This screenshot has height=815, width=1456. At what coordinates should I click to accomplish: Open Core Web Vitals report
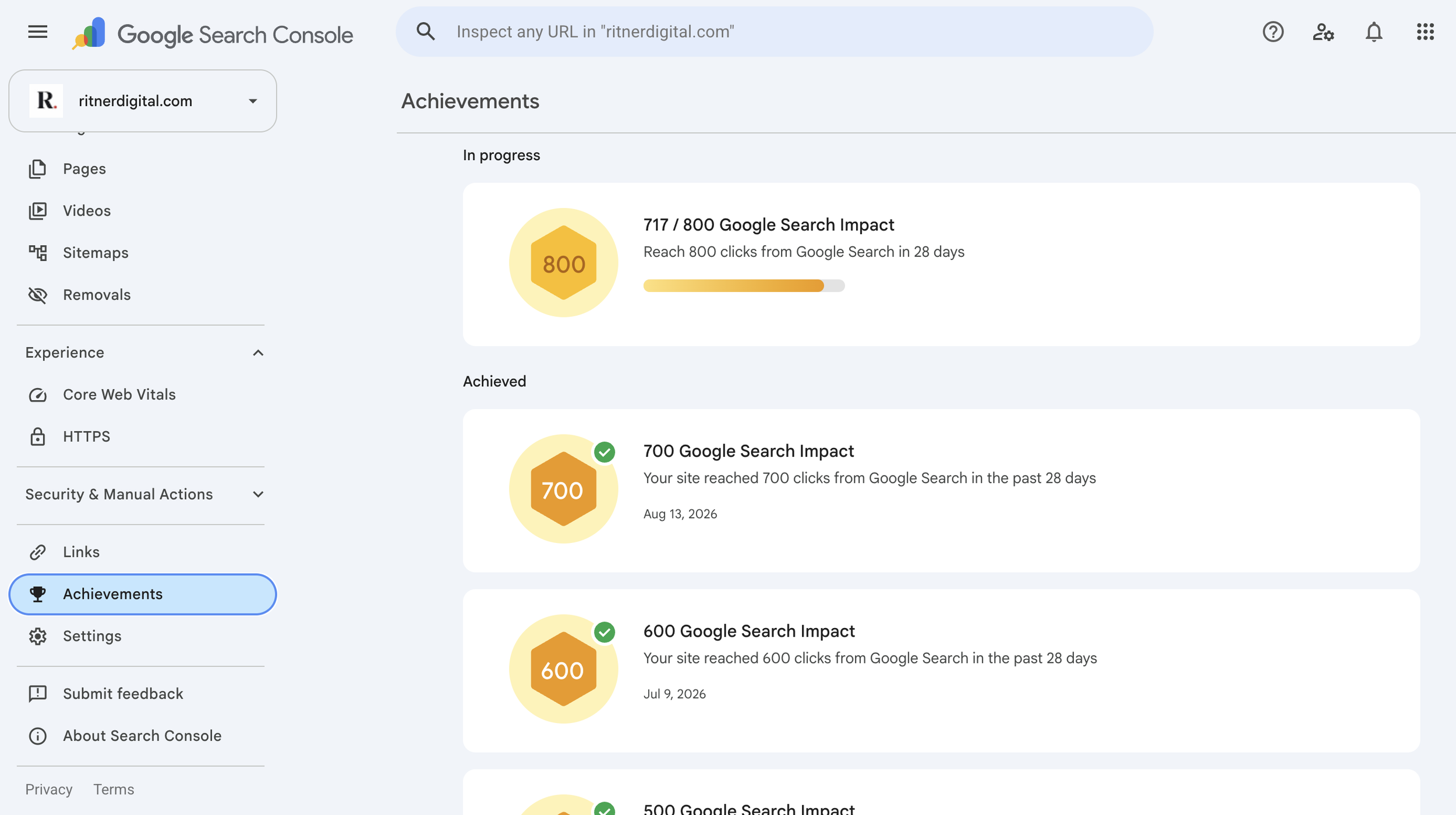[x=143, y=394]
